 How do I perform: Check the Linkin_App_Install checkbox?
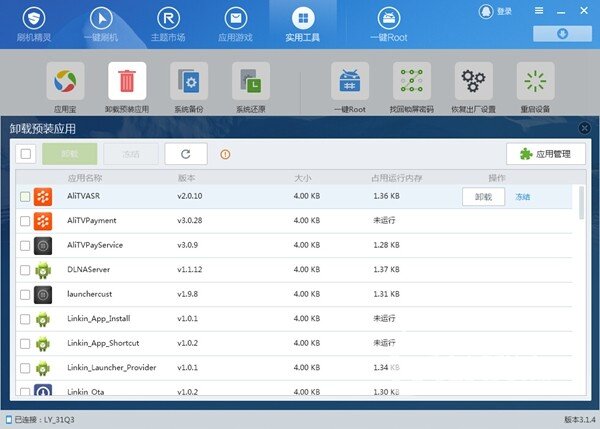[x=25, y=319]
